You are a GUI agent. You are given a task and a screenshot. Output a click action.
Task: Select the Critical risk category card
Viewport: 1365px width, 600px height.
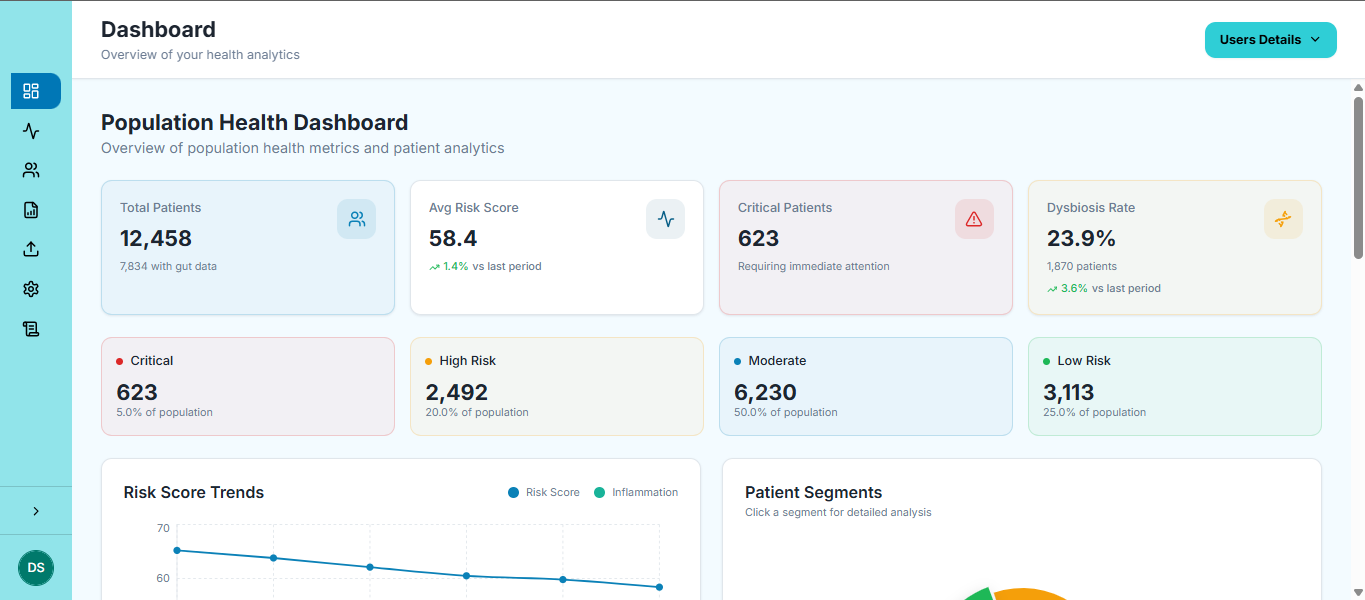247,386
